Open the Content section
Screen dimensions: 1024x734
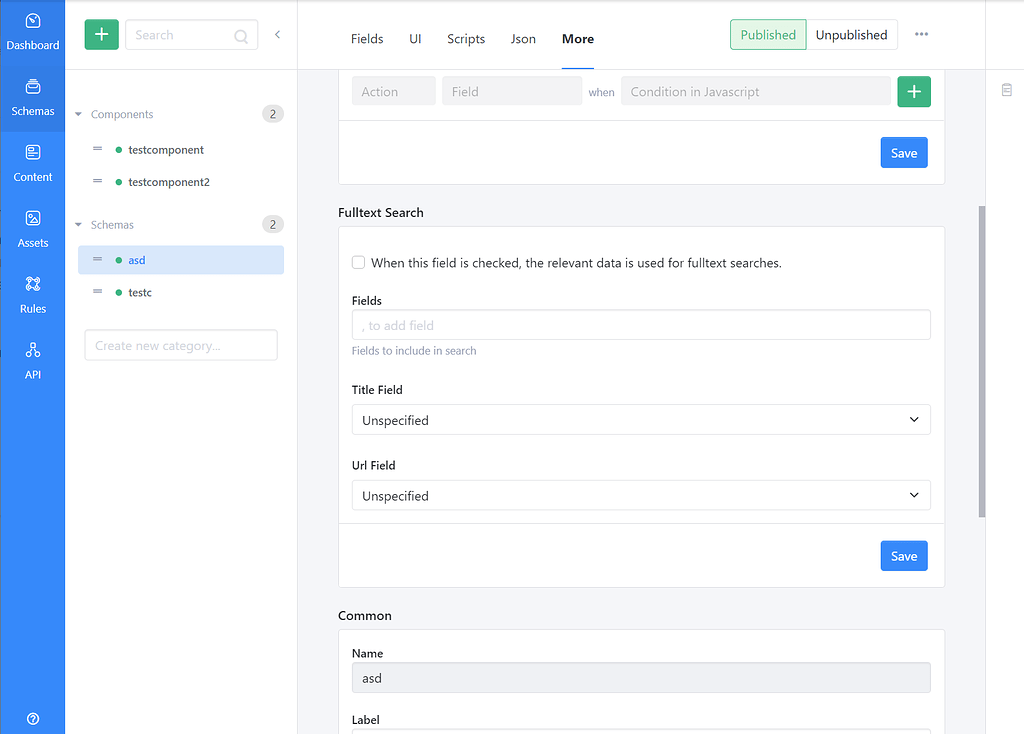[x=33, y=162]
